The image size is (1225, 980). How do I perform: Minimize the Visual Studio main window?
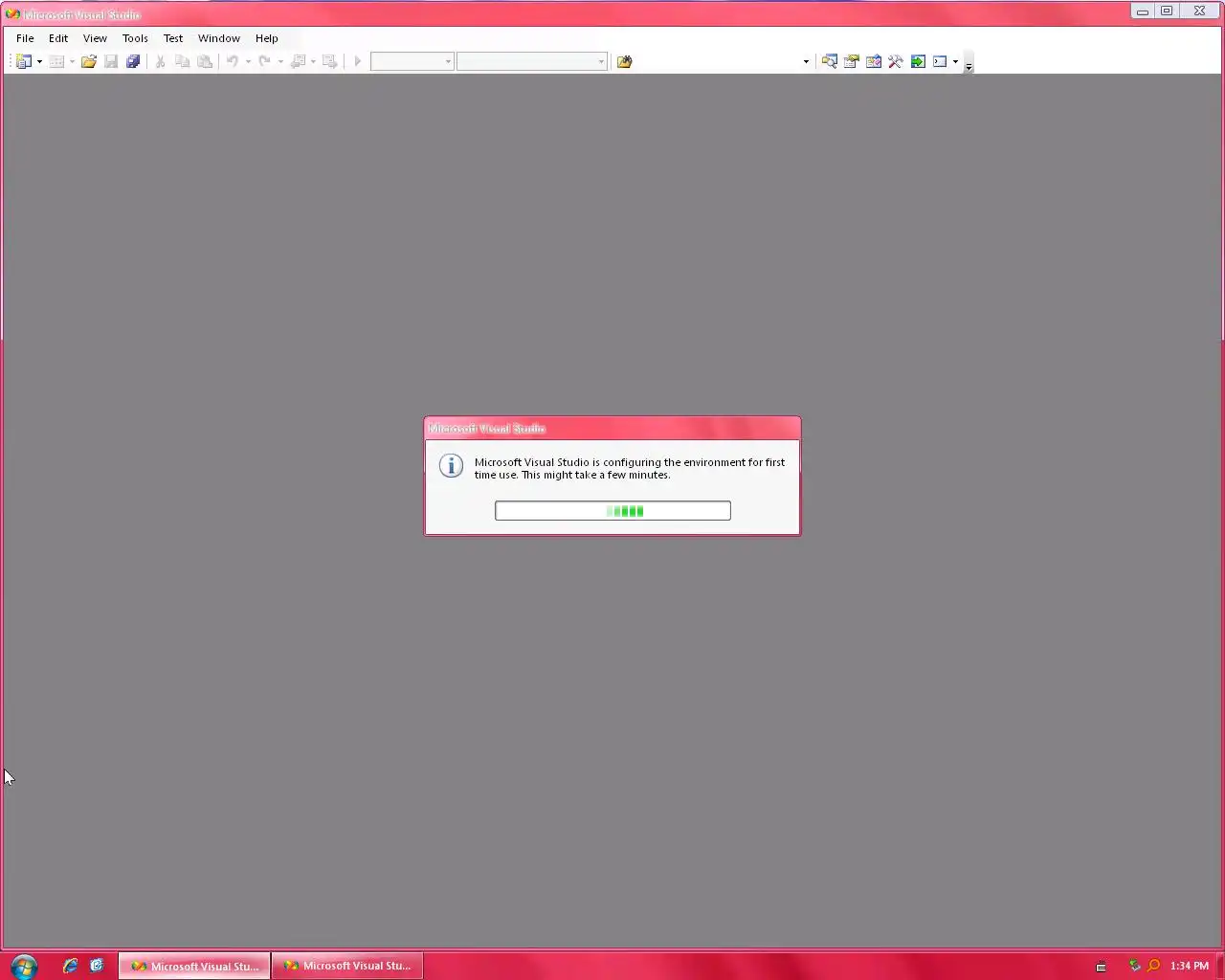[x=1143, y=11]
